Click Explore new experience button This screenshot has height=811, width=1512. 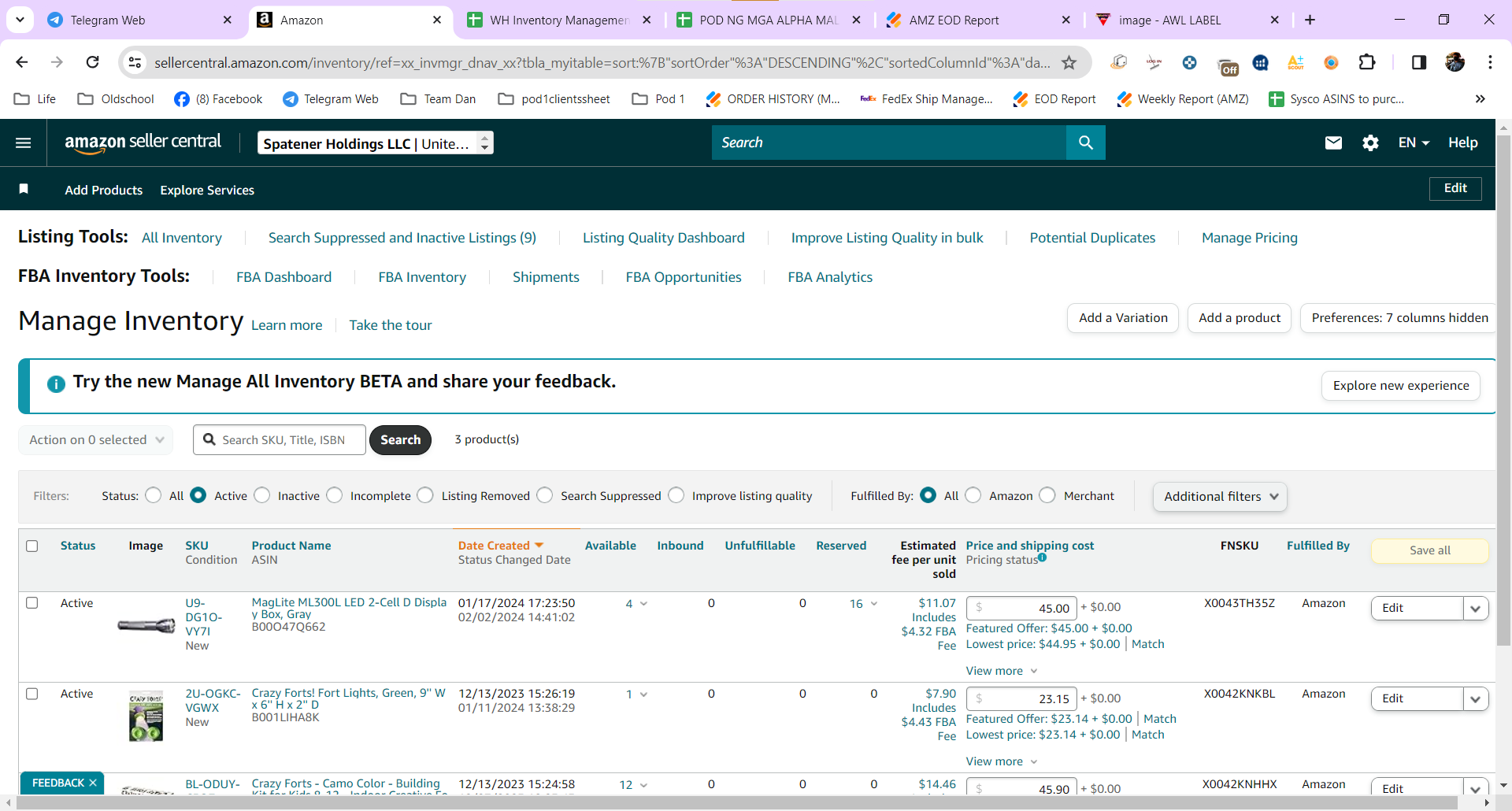[1401, 386]
